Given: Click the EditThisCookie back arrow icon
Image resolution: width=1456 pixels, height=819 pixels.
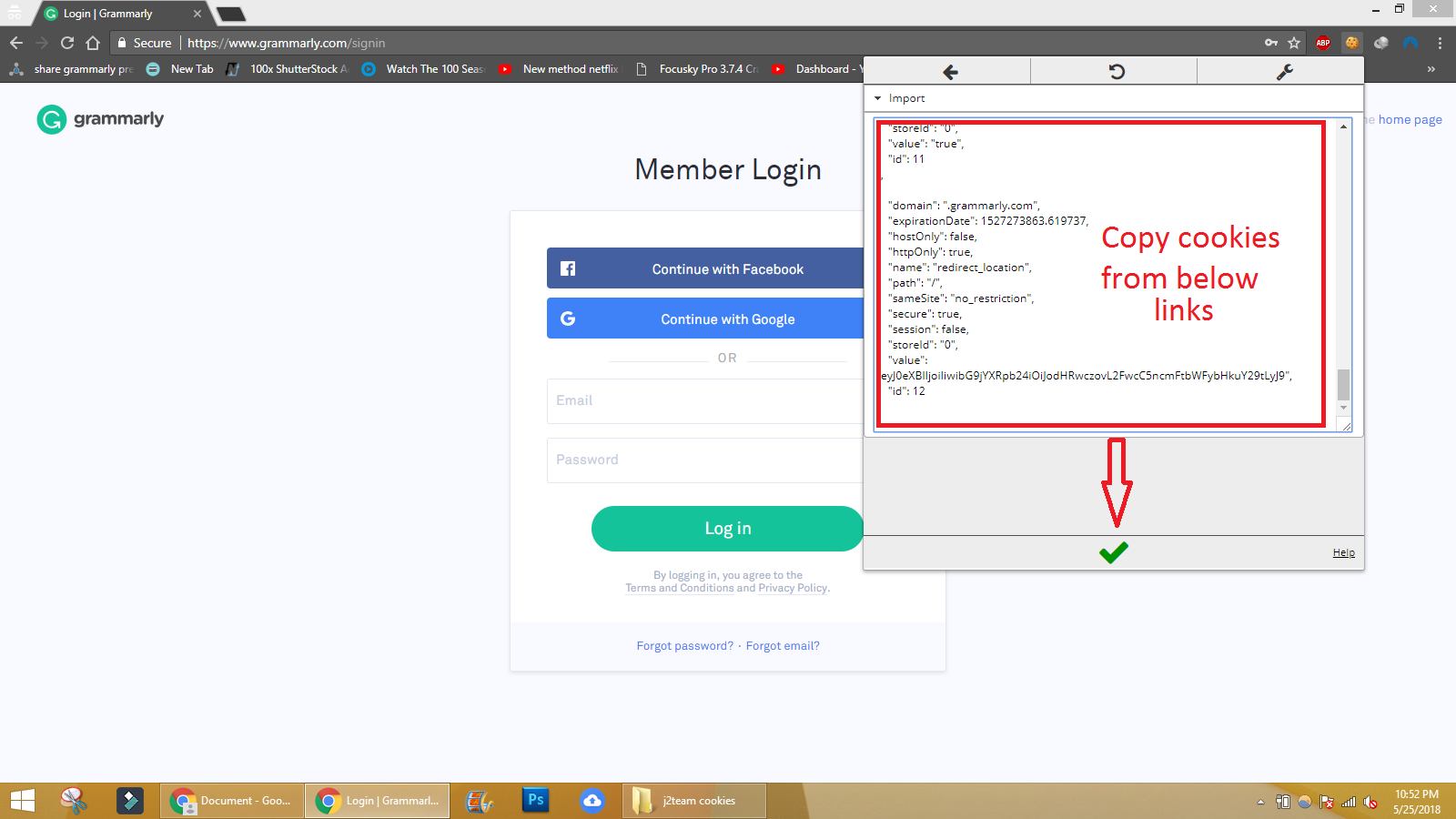Looking at the screenshot, I should (x=949, y=72).
